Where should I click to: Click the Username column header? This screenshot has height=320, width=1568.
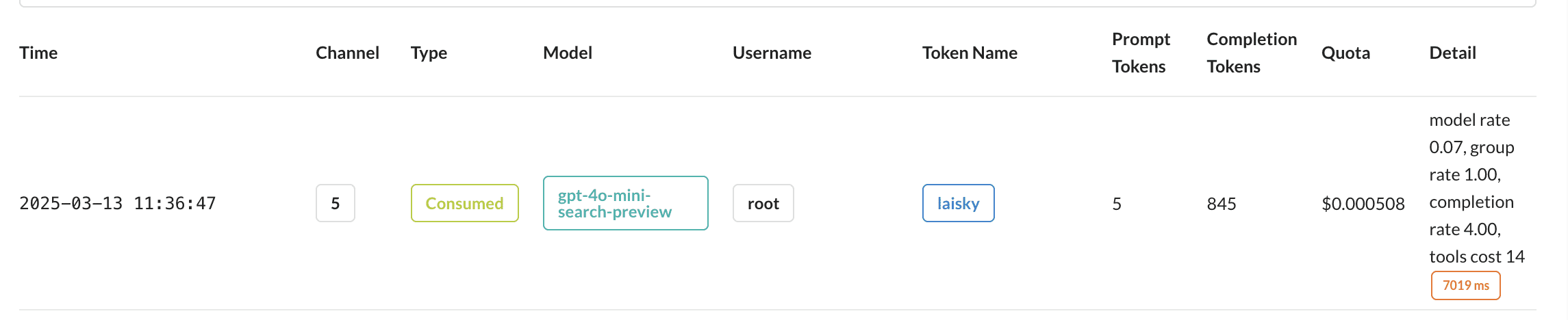pos(772,53)
